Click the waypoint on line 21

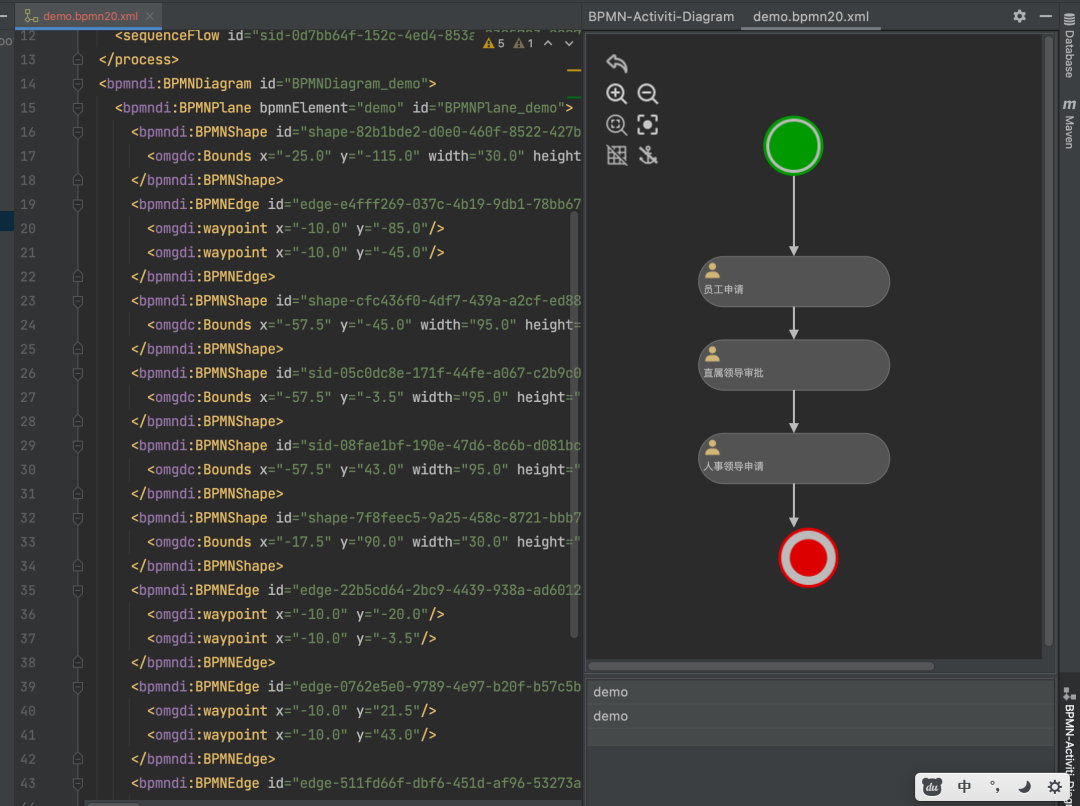point(295,253)
